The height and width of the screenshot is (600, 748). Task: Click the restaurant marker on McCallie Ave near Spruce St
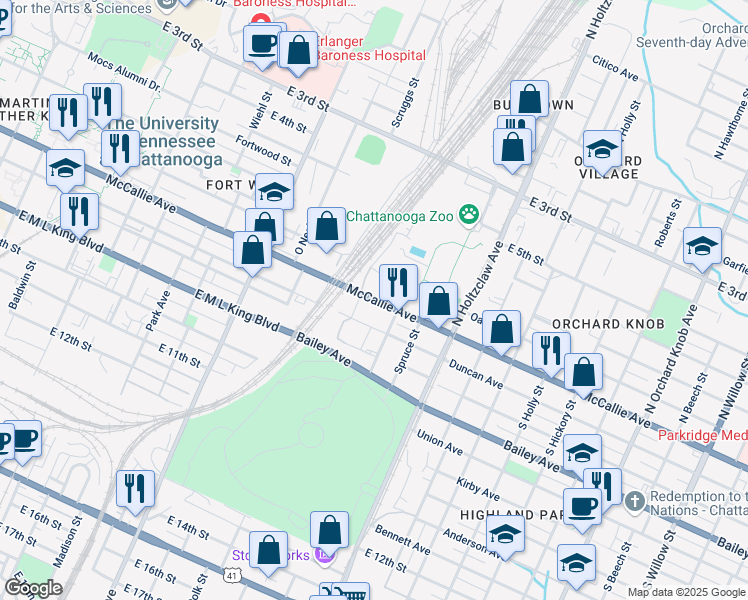point(398,286)
